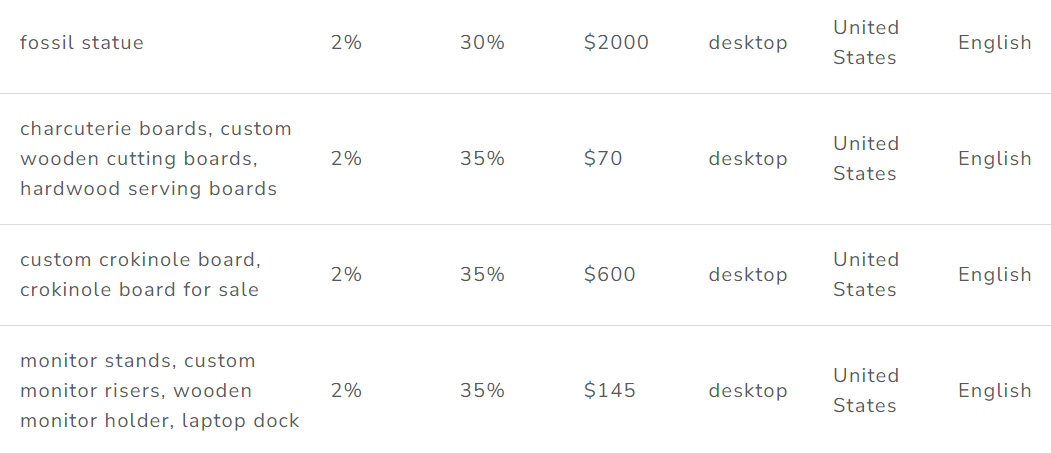Click "desktop" in the fossil statue row
Image resolution: width=1051 pixels, height=453 pixels.
pos(748,43)
